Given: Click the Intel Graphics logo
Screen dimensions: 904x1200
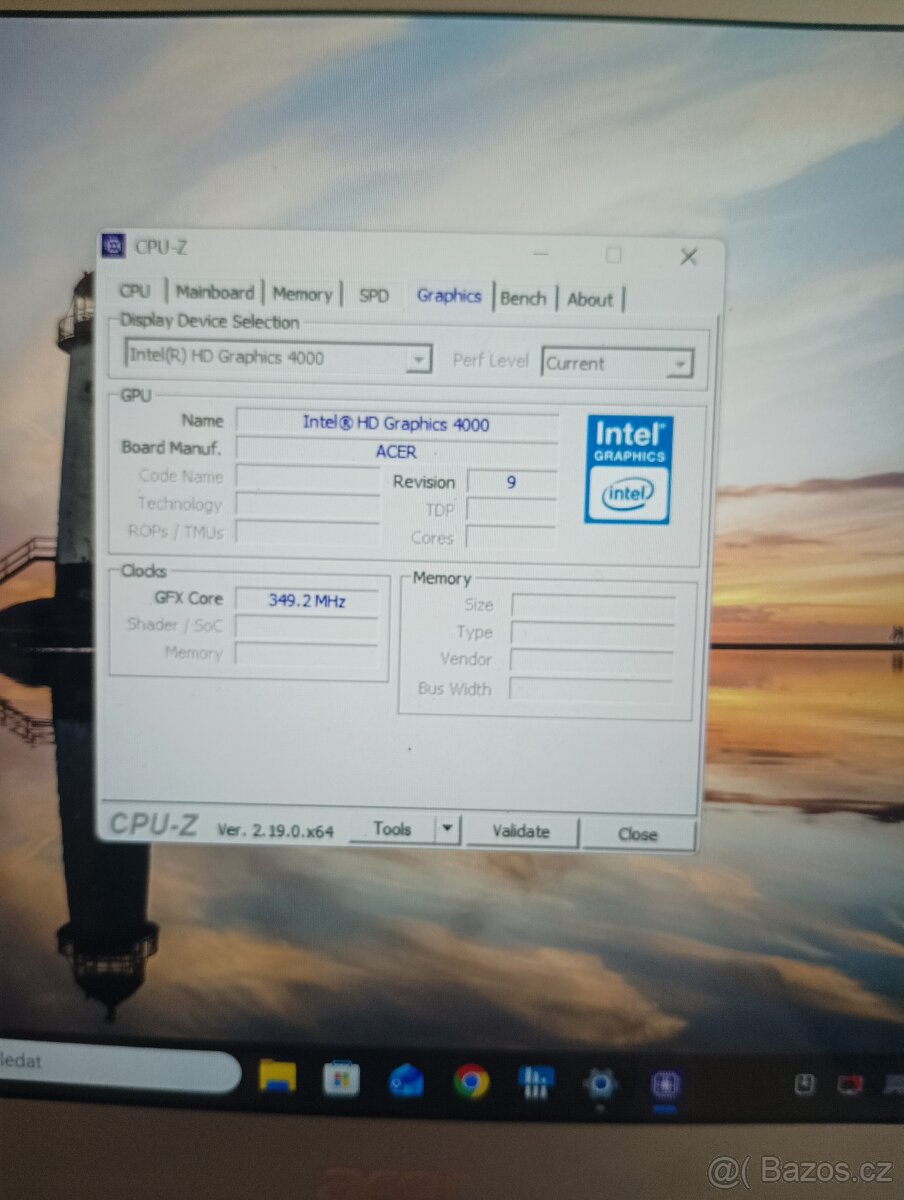Looking at the screenshot, I should 629,469.
